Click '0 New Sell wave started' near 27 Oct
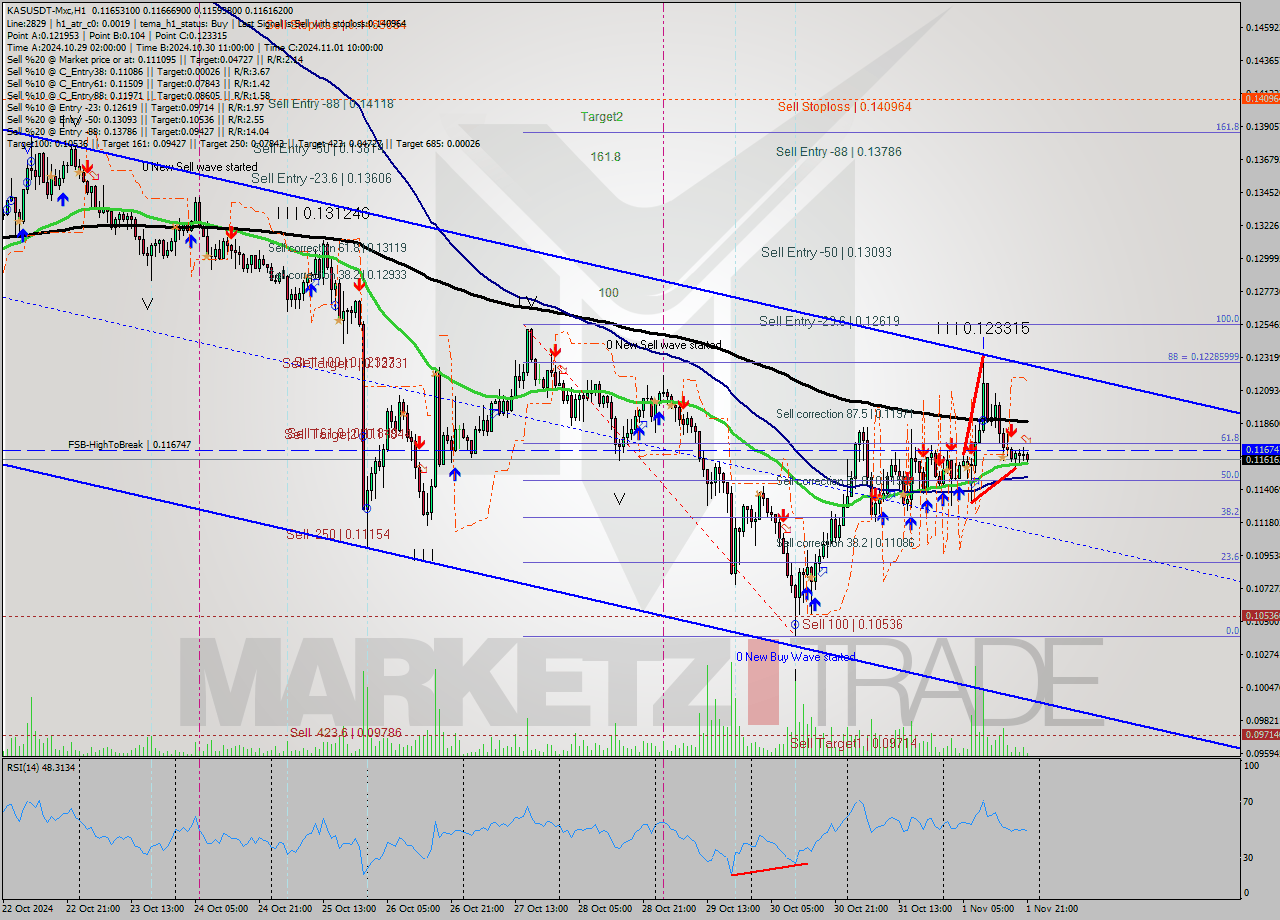The height and width of the screenshot is (920, 1280). (x=664, y=345)
